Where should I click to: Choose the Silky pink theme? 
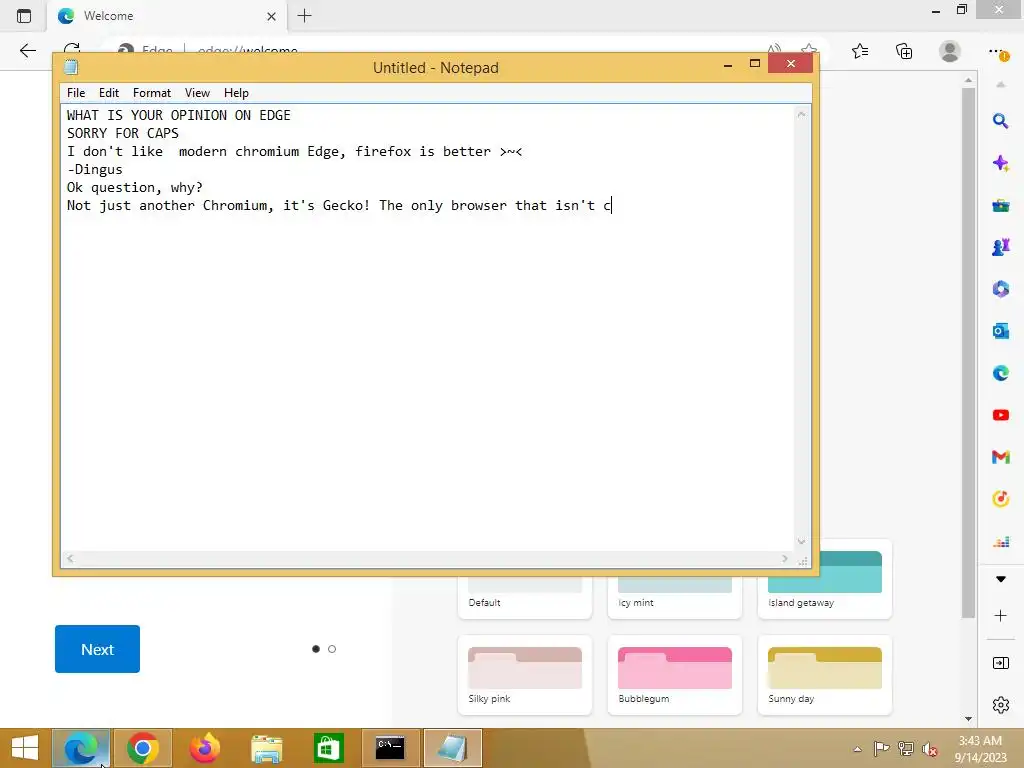524,675
